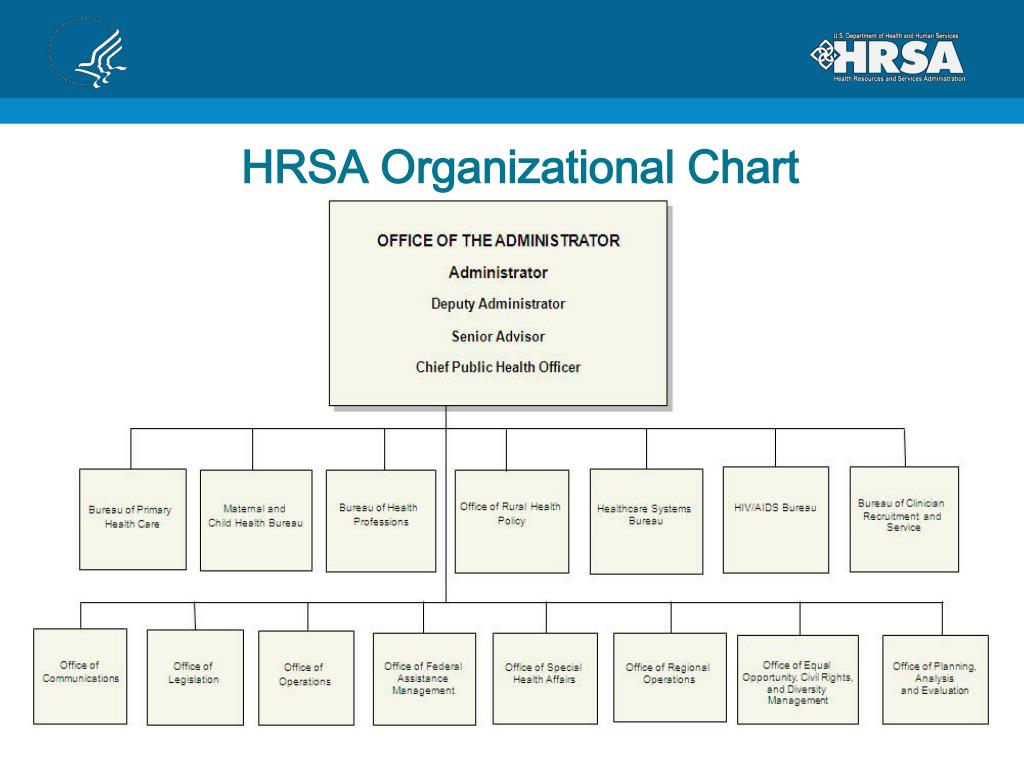This screenshot has height=768, width=1024.
Task: Select the Deputy Administrator line
Action: (x=498, y=304)
